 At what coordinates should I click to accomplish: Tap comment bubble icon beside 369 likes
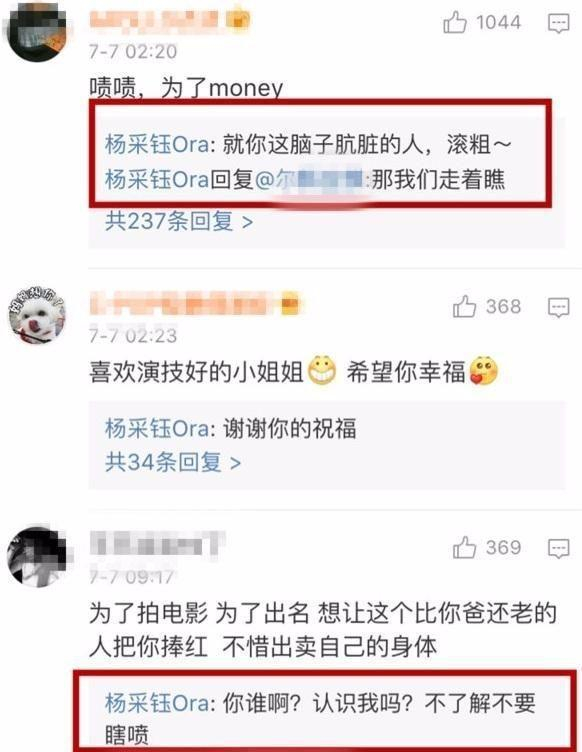[x=559, y=548]
